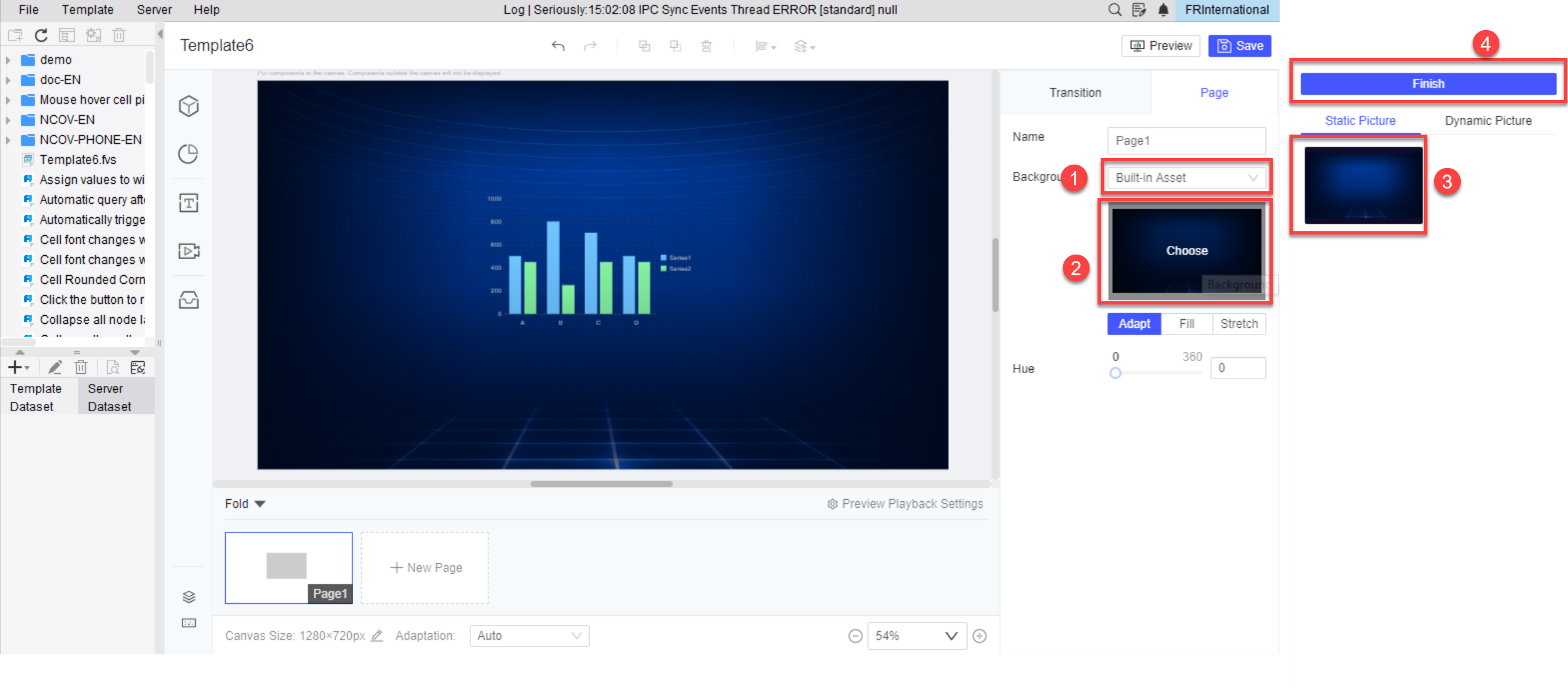Expand the demo folder
The width and height of the screenshot is (1568, 693).
pyautogui.click(x=8, y=60)
